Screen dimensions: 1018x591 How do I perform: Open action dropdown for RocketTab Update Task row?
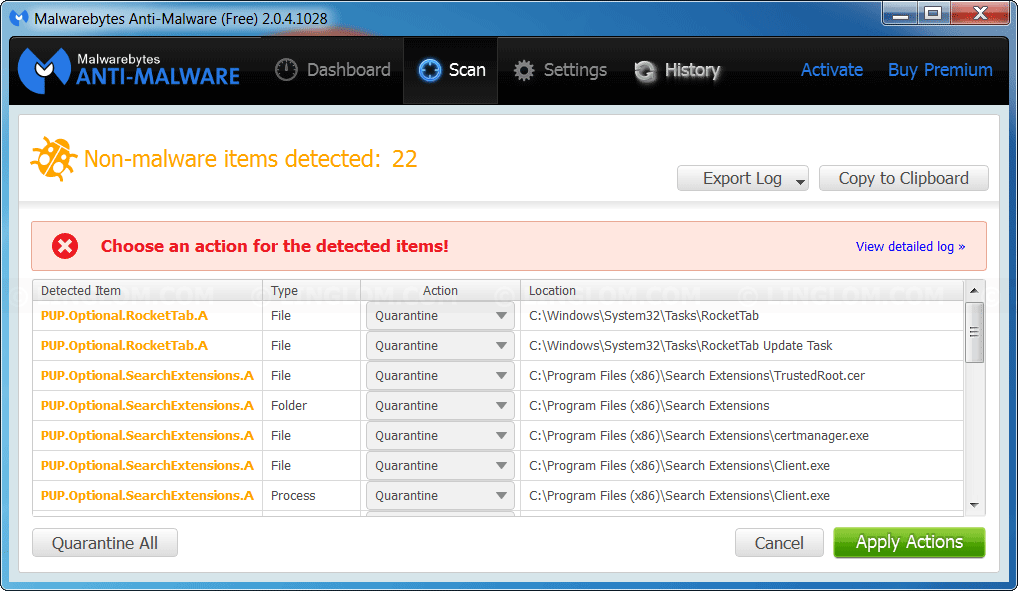click(x=440, y=346)
